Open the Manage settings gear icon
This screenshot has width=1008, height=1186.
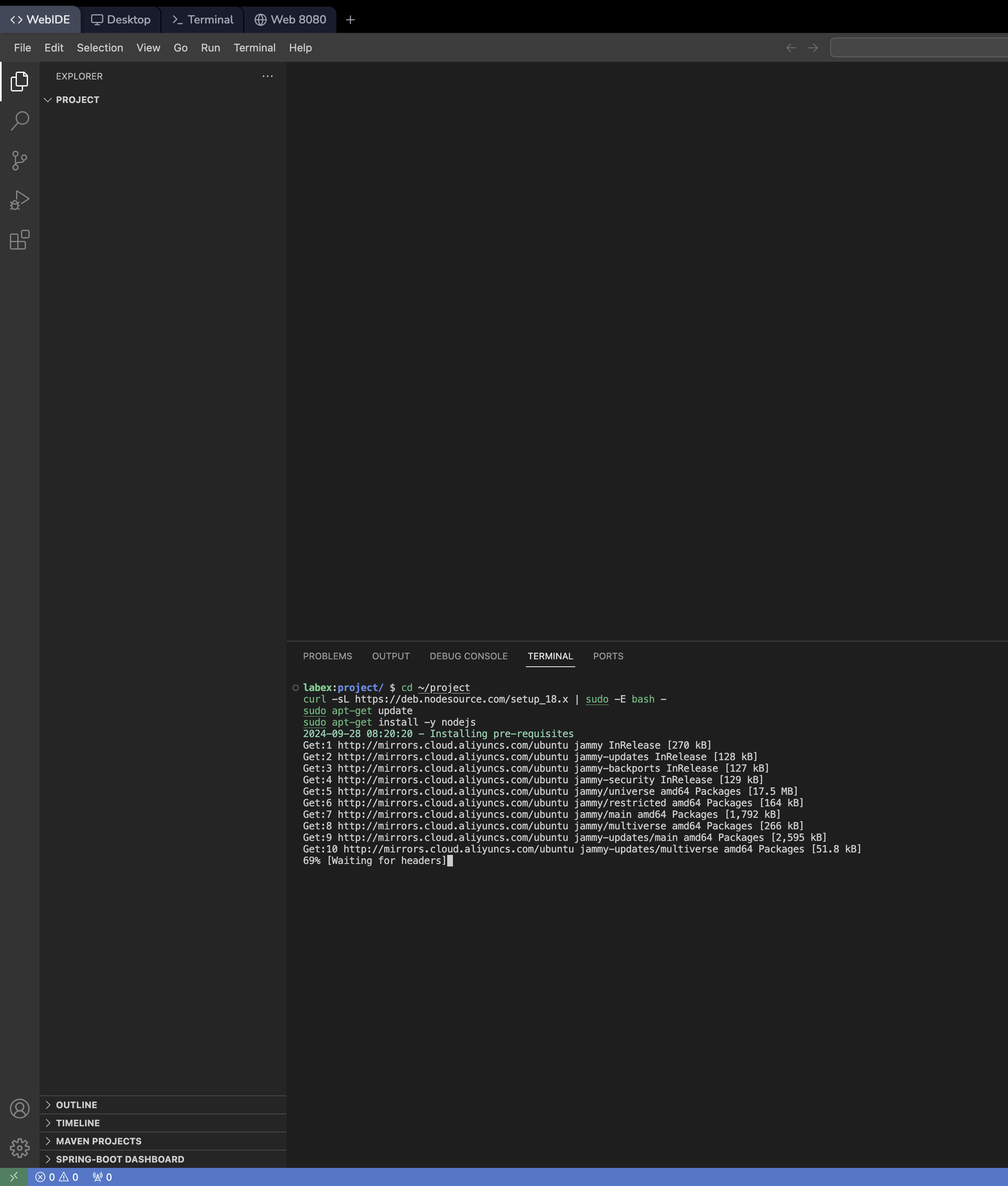click(x=19, y=1147)
